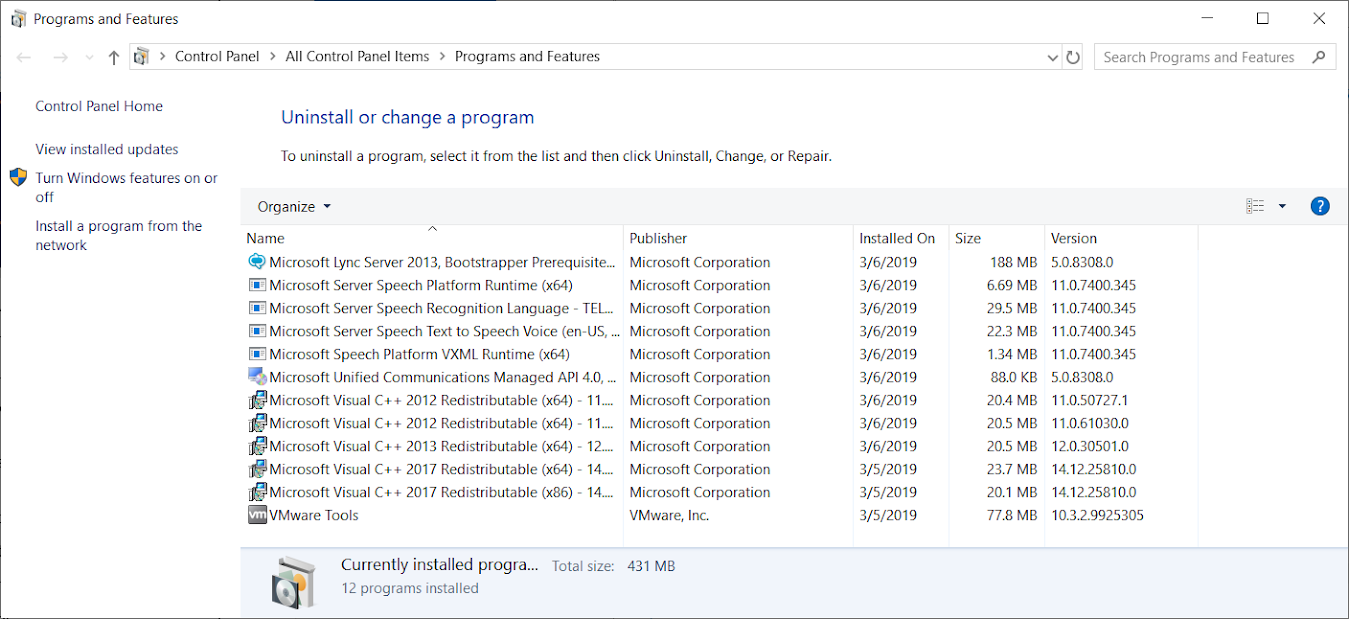Image resolution: width=1349 pixels, height=619 pixels.
Task: Click the "12 programs installed" status text
Action: (x=410, y=588)
